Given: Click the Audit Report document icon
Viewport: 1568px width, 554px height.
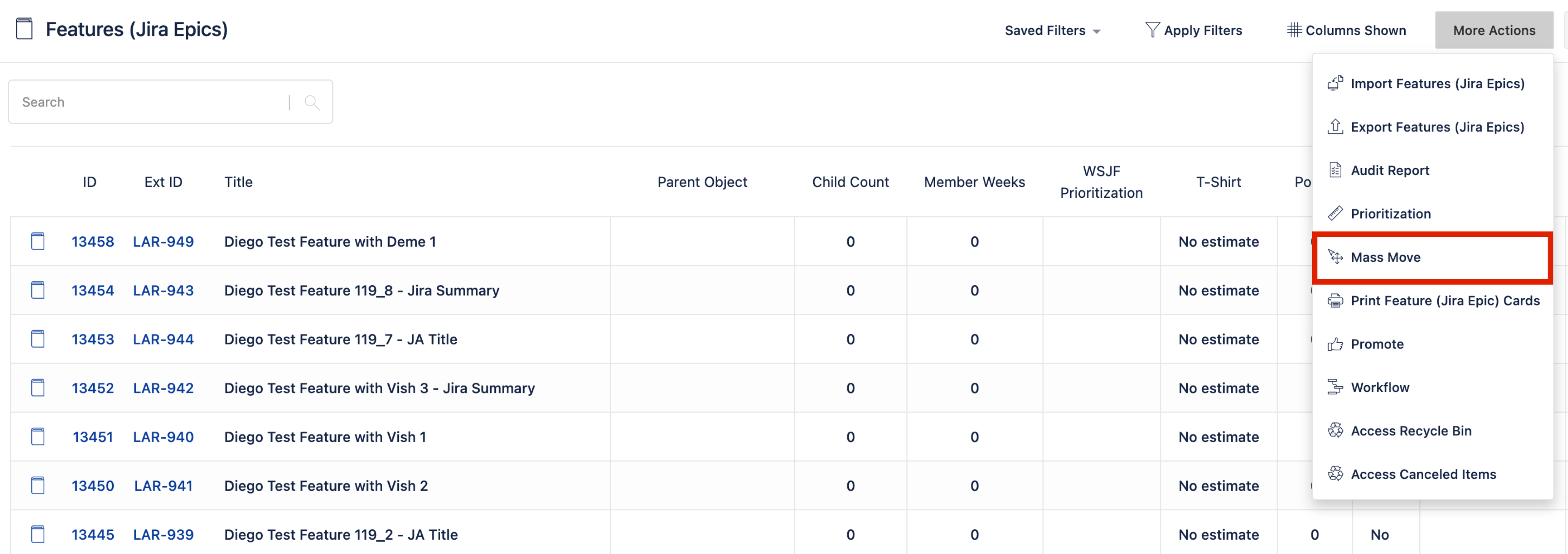Looking at the screenshot, I should [1335, 170].
